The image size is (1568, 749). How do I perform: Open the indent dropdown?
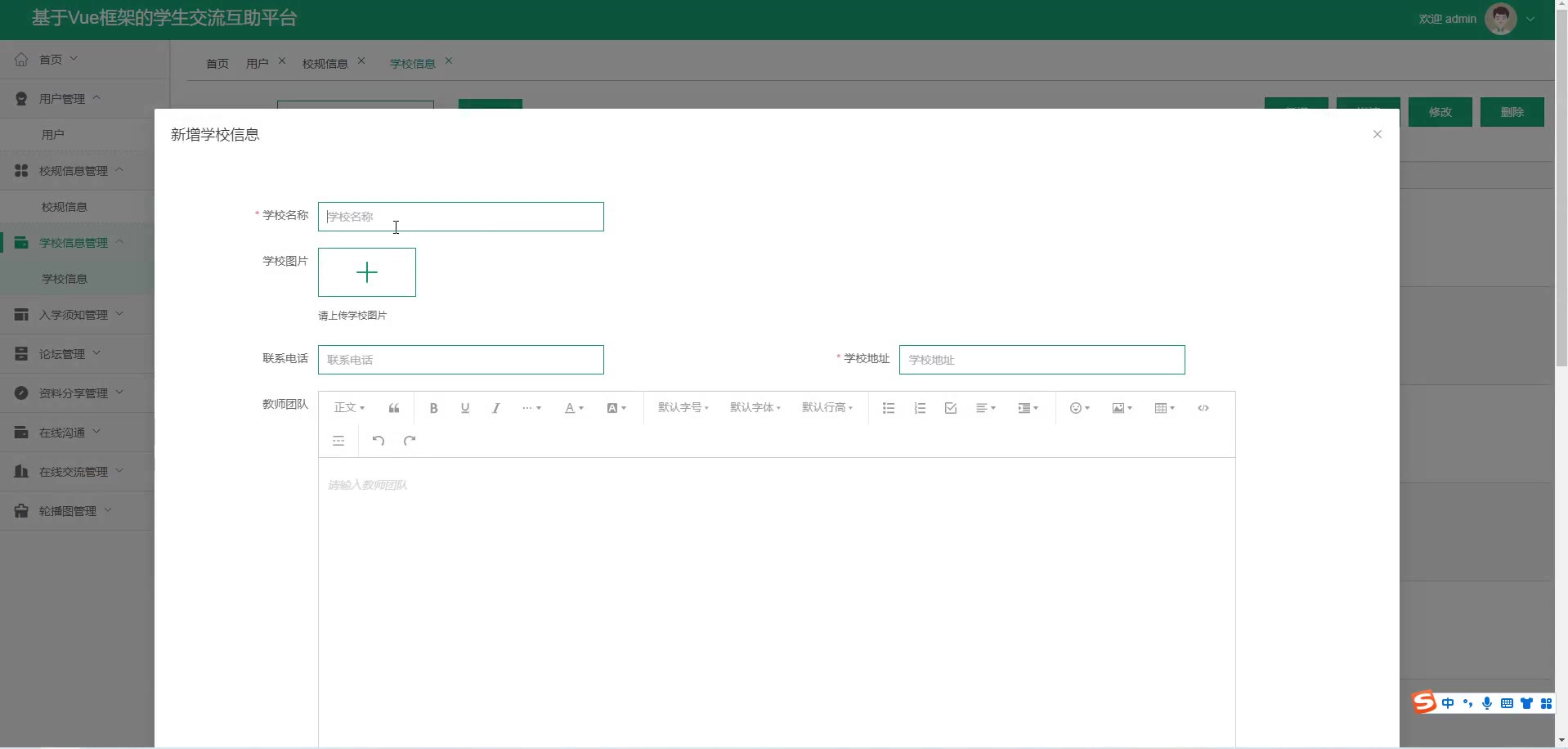tap(1028, 408)
